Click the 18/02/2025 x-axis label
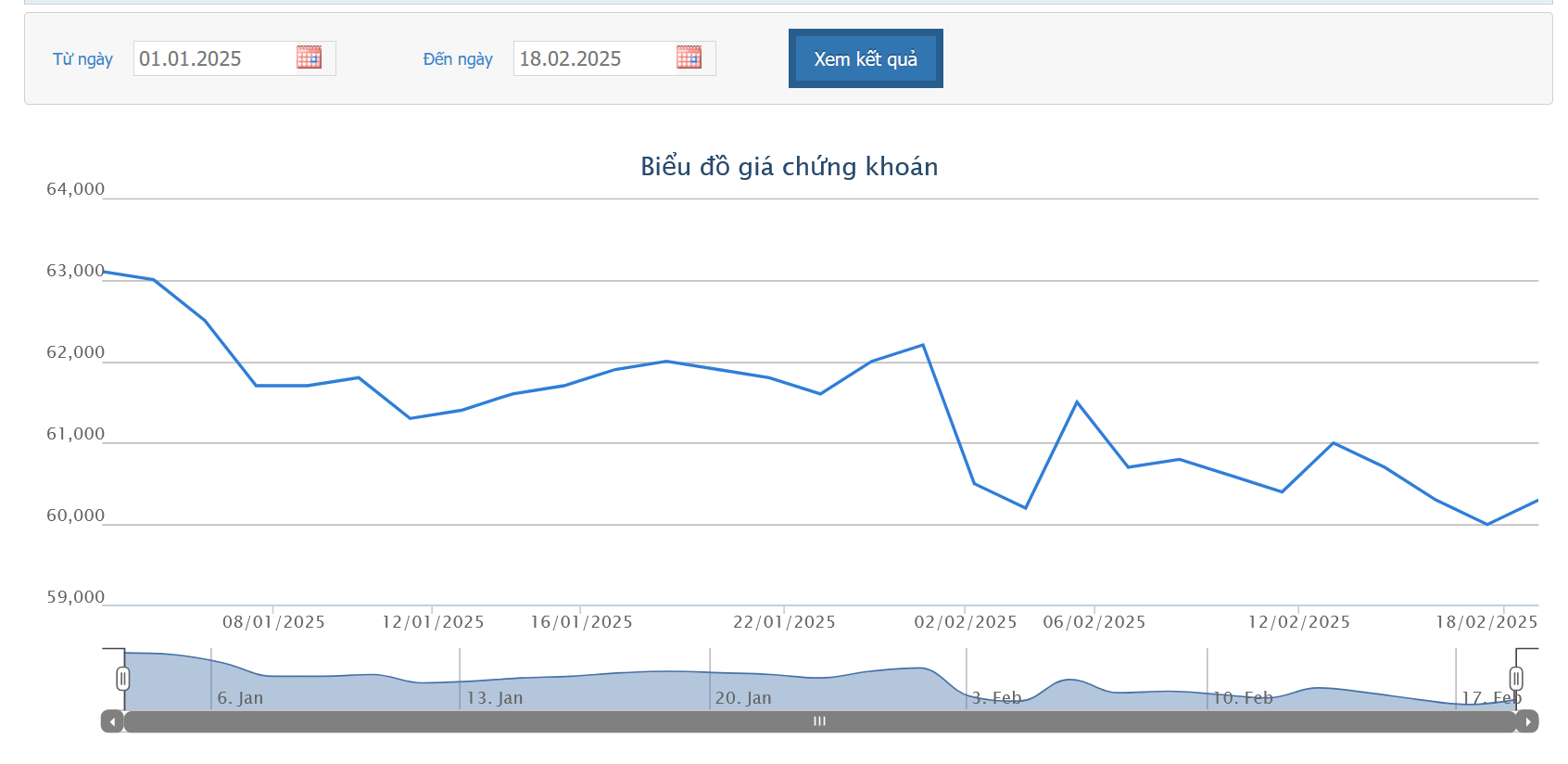 point(1486,622)
